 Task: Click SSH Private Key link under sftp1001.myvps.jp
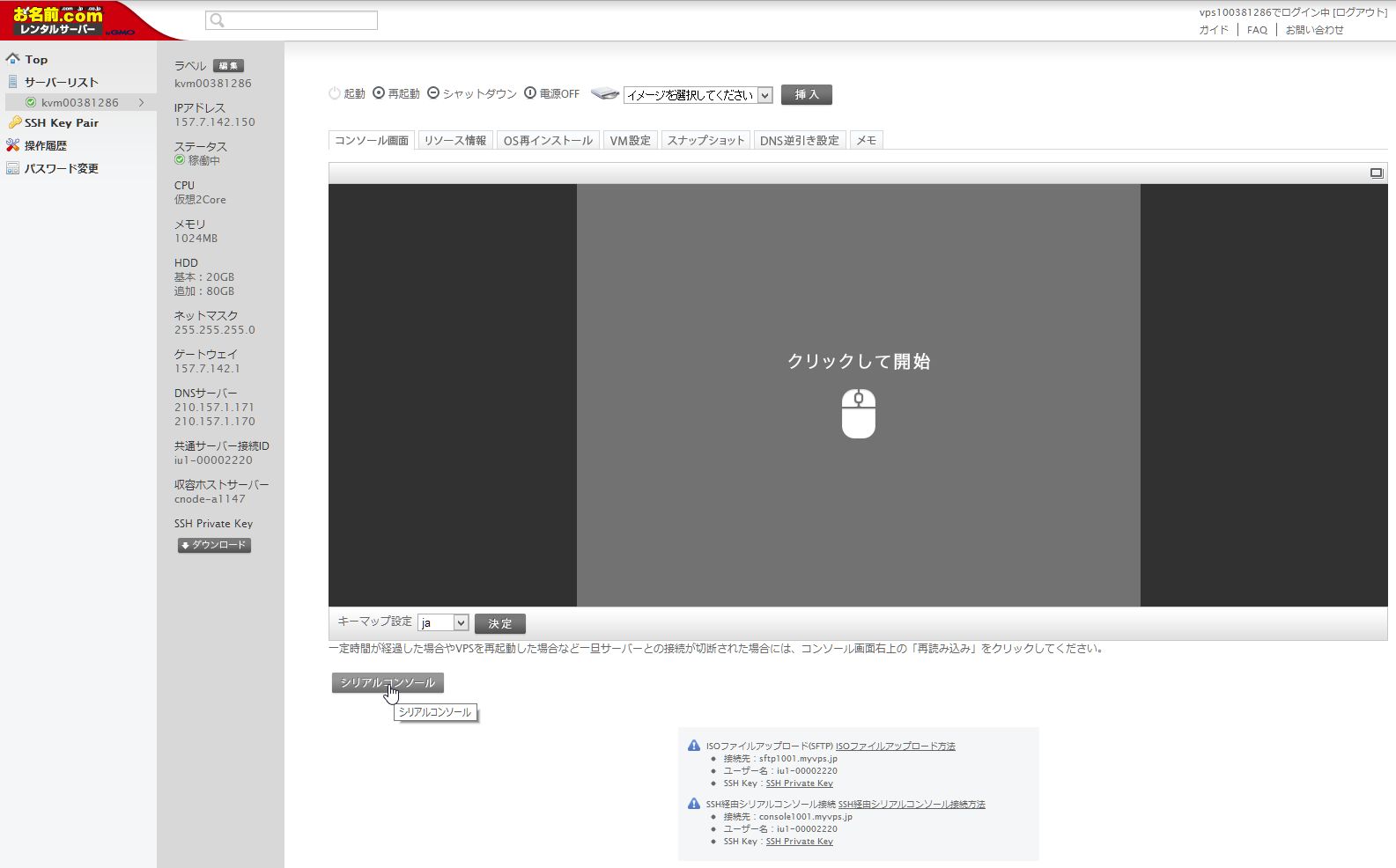pyautogui.click(x=799, y=783)
